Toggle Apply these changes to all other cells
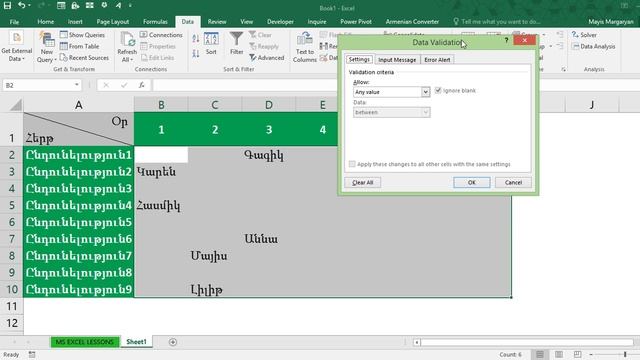The image size is (640, 360). 352,164
